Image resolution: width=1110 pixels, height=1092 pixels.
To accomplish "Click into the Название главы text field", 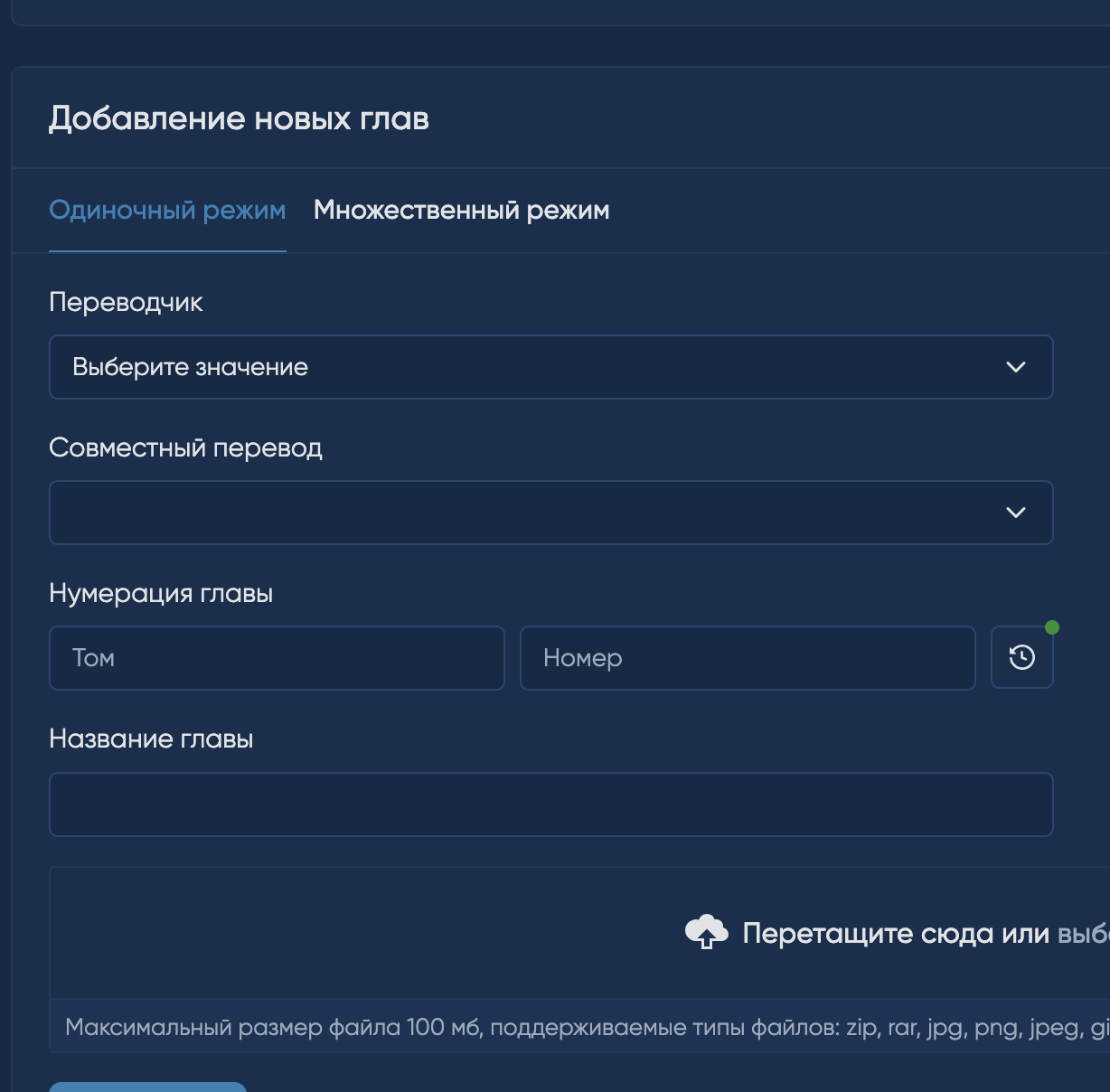I will pyautogui.click(x=550, y=805).
